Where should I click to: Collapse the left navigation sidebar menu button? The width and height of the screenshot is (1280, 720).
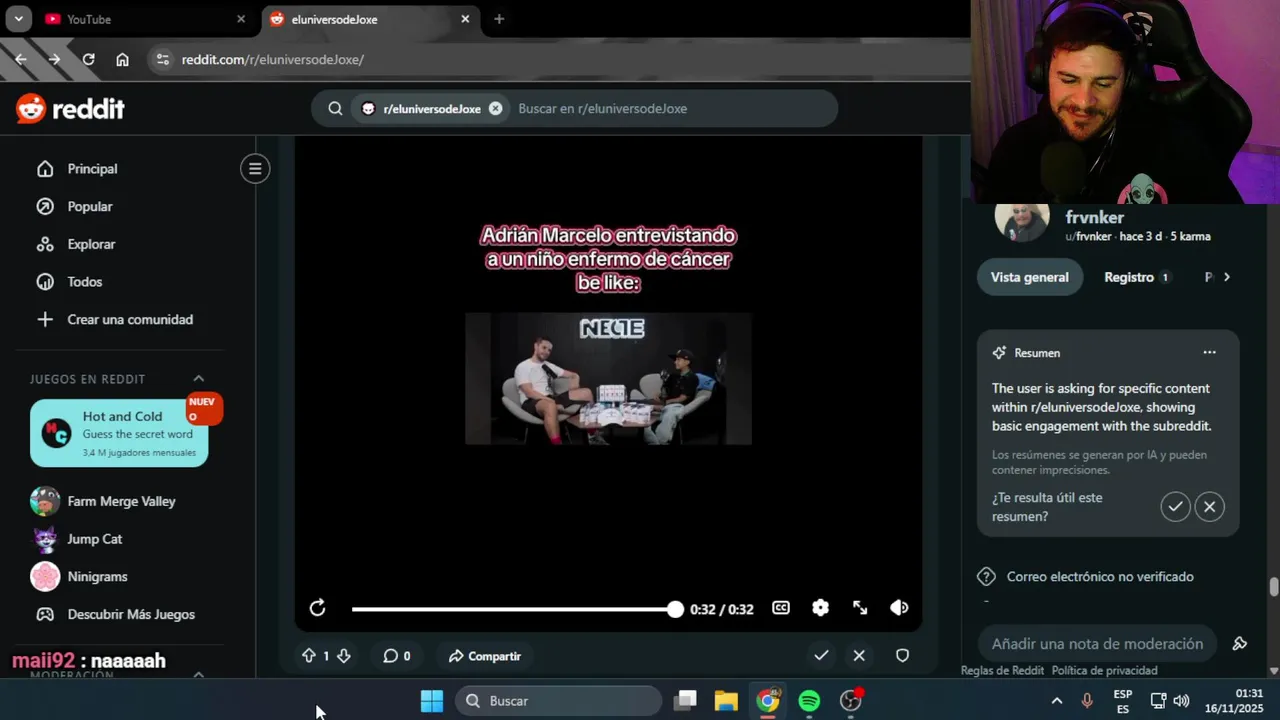[255, 169]
